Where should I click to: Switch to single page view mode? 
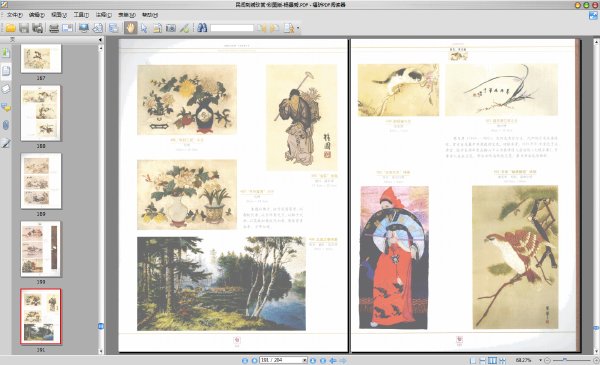pyautogui.click(x=473, y=360)
